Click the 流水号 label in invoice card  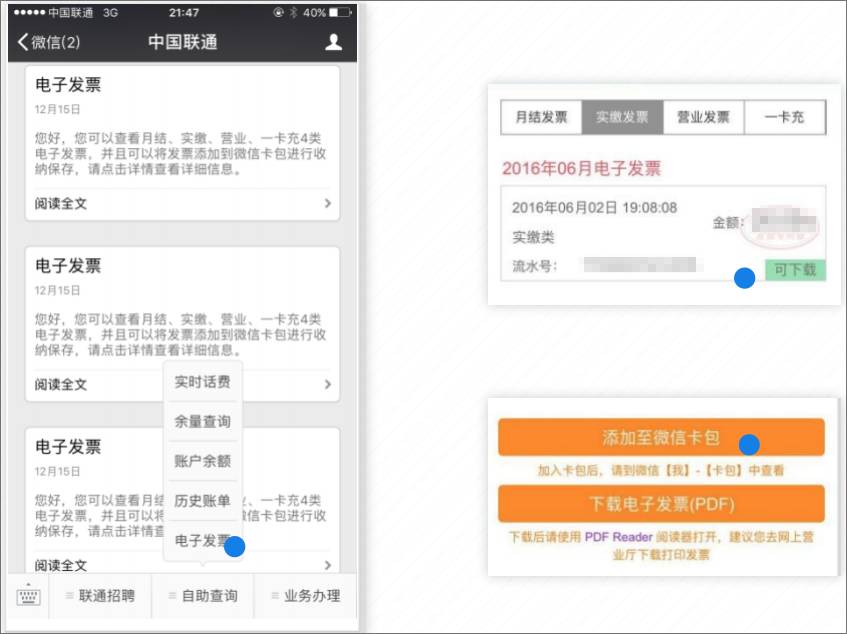534,266
